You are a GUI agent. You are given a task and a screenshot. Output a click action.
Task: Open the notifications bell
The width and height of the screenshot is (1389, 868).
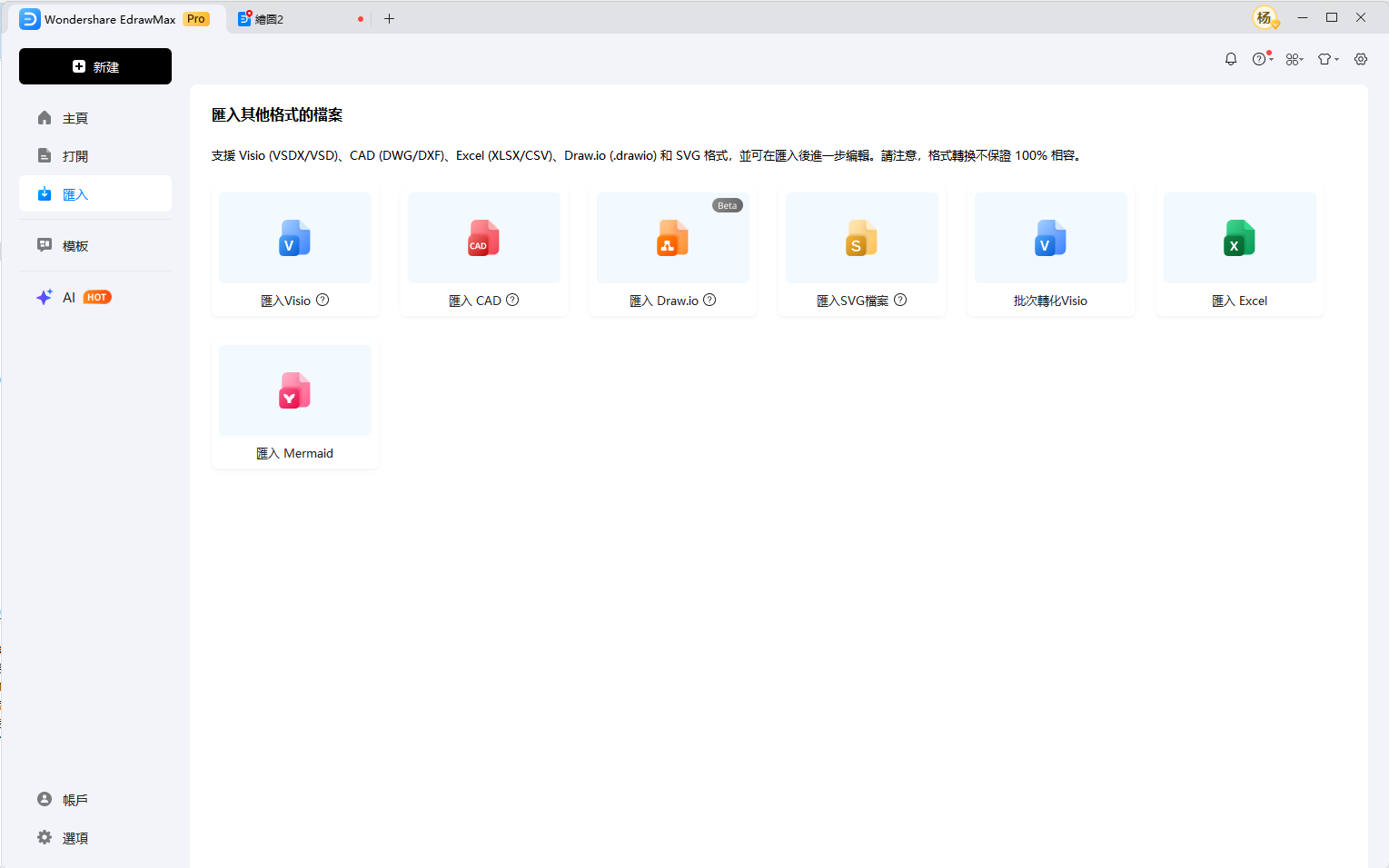tap(1231, 59)
